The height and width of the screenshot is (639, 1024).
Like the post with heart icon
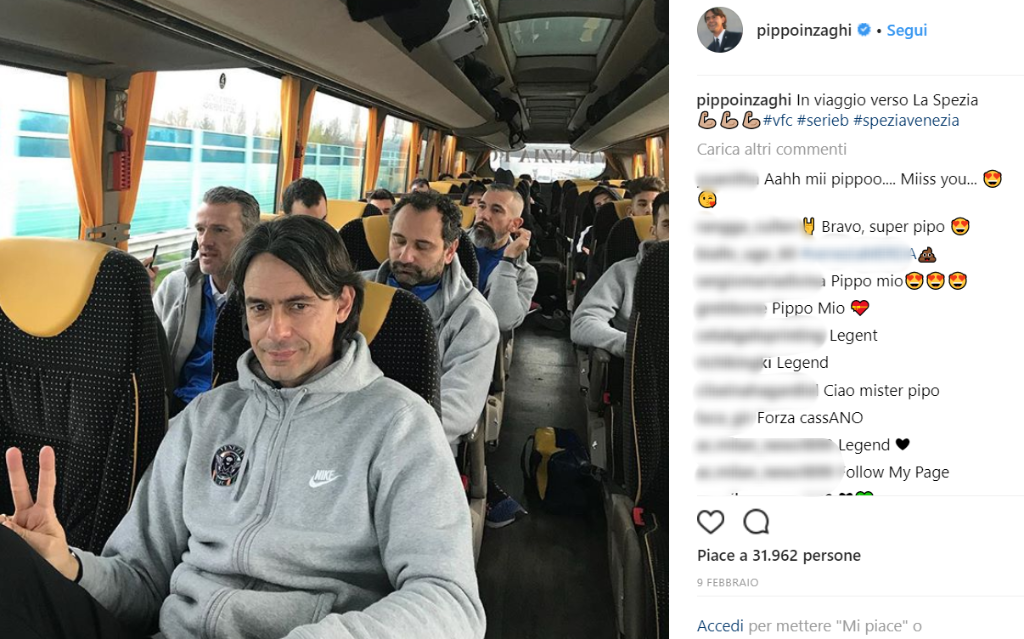711,522
